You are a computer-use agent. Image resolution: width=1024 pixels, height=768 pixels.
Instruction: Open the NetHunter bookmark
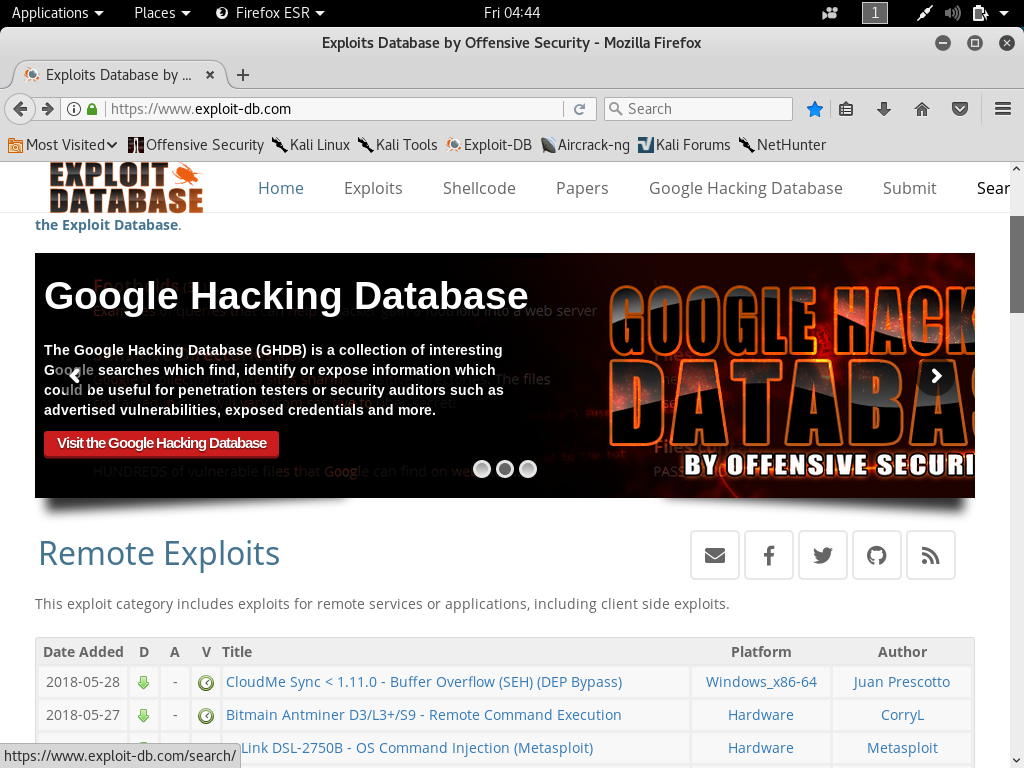tap(782, 145)
